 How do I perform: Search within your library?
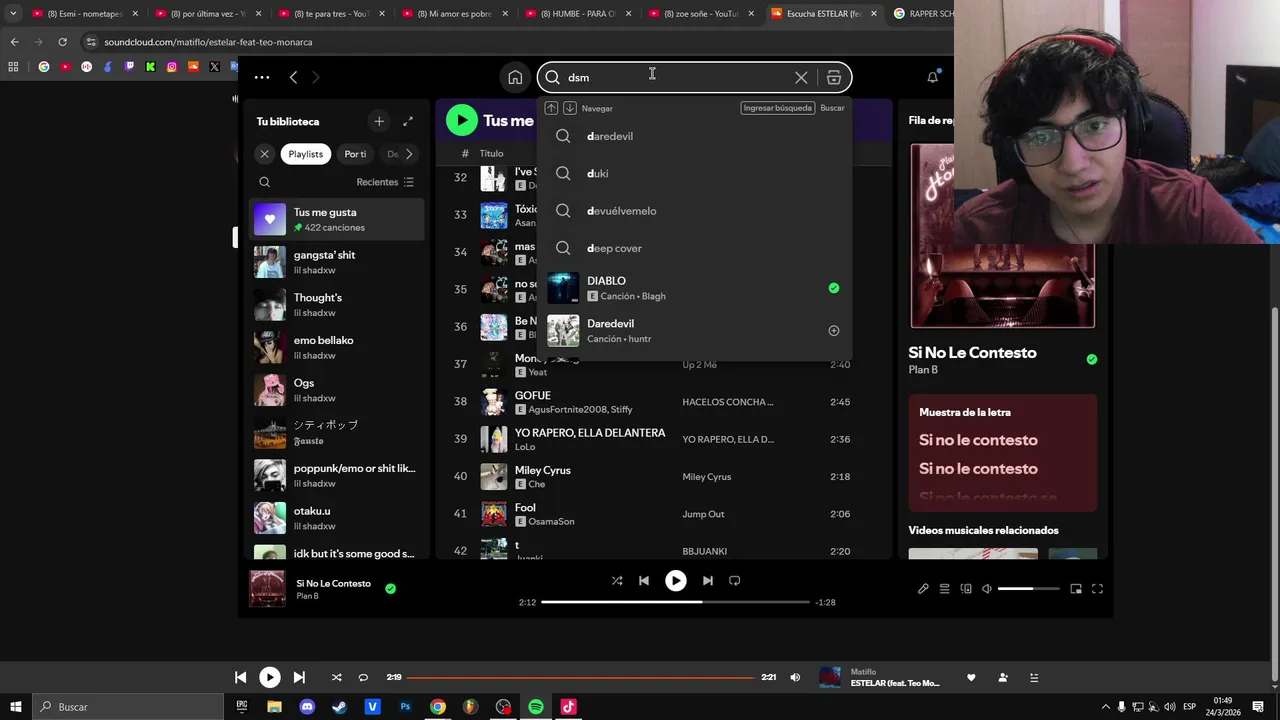coord(264,182)
